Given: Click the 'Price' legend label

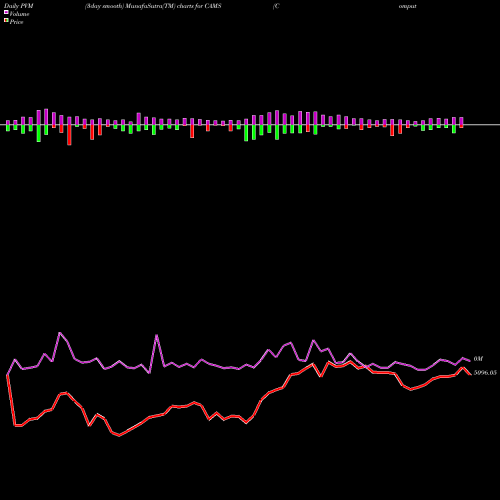Looking at the screenshot, I should coord(16,22).
